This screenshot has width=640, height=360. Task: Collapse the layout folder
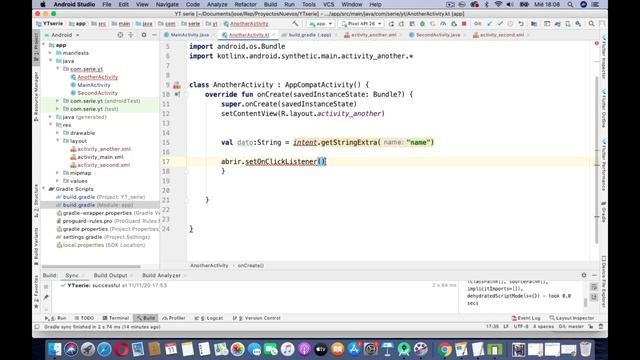point(58,141)
